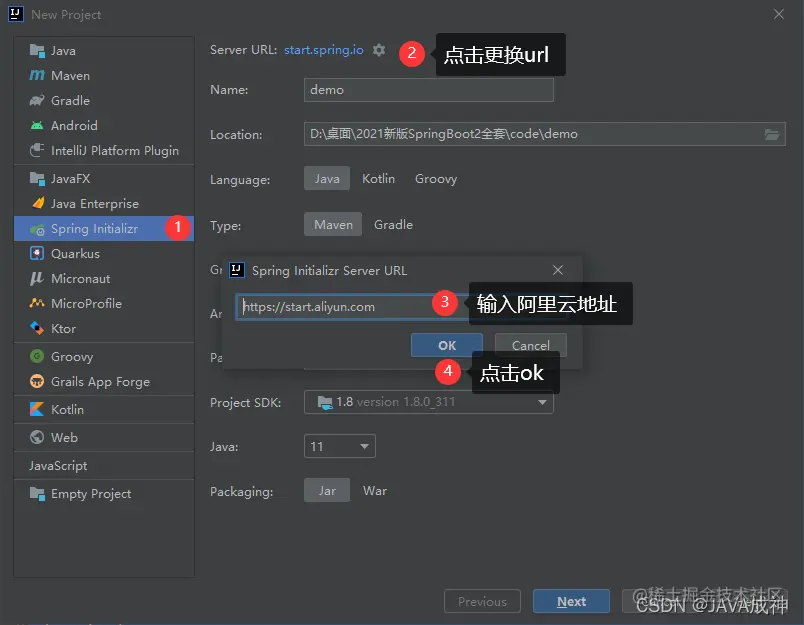
Task: Pick the Empty Project folder icon
Action: pos(37,493)
